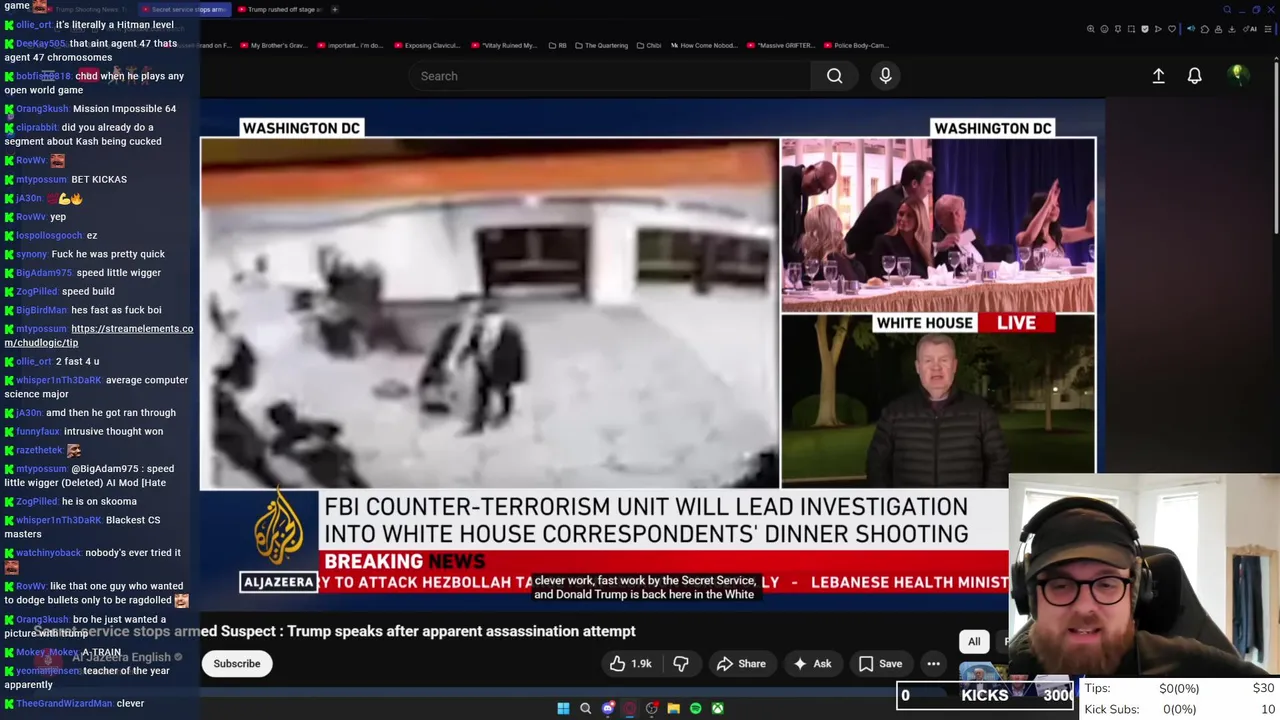1280x720 pixels.
Task: Click the YouTube search magnifier icon
Action: 834,76
